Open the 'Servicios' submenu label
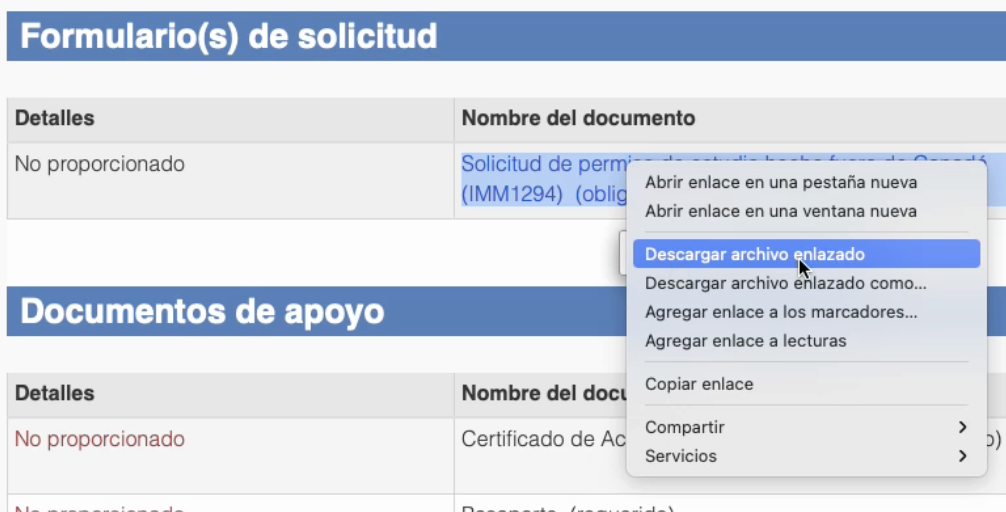1006x512 pixels. click(x=680, y=456)
